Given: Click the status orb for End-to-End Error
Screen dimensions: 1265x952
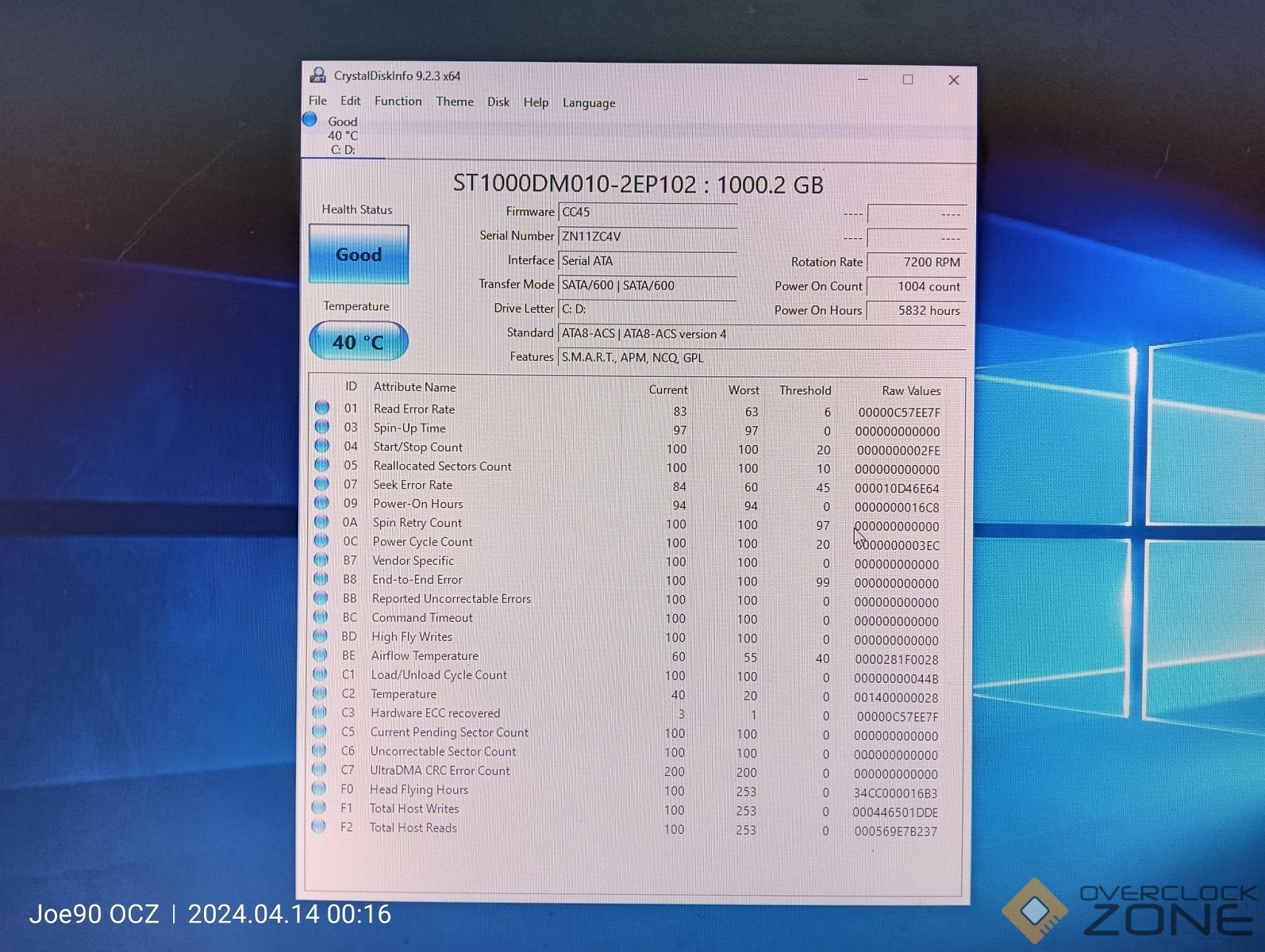Looking at the screenshot, I should [x=321, y=579].
